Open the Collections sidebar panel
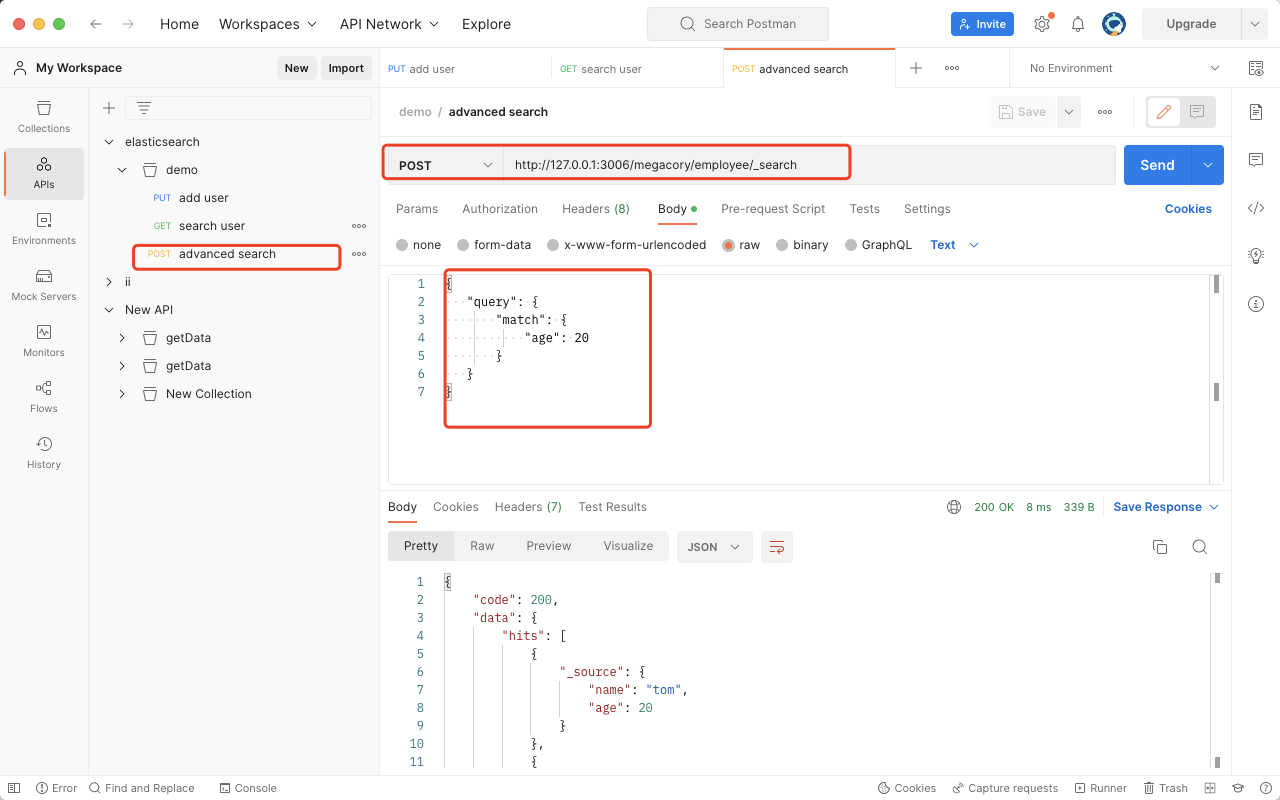Image resolution: width=1280 pixels, height=800 pixels. click(x=43, y=116)
